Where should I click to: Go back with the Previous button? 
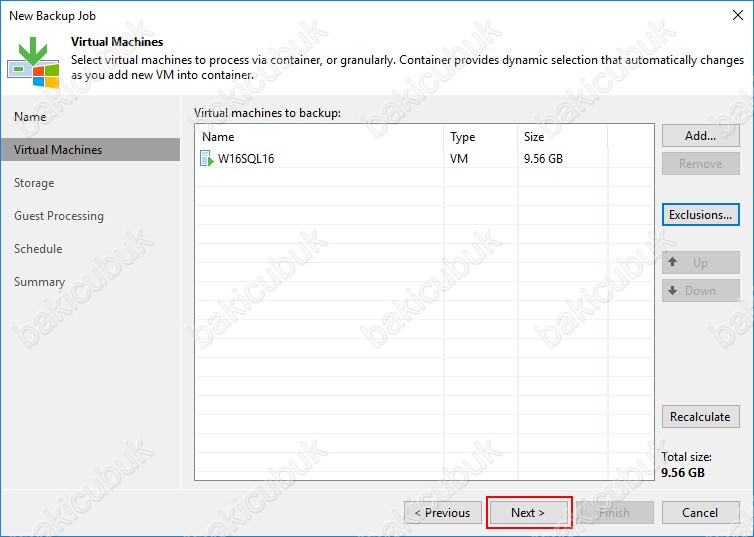pos(443,512)
